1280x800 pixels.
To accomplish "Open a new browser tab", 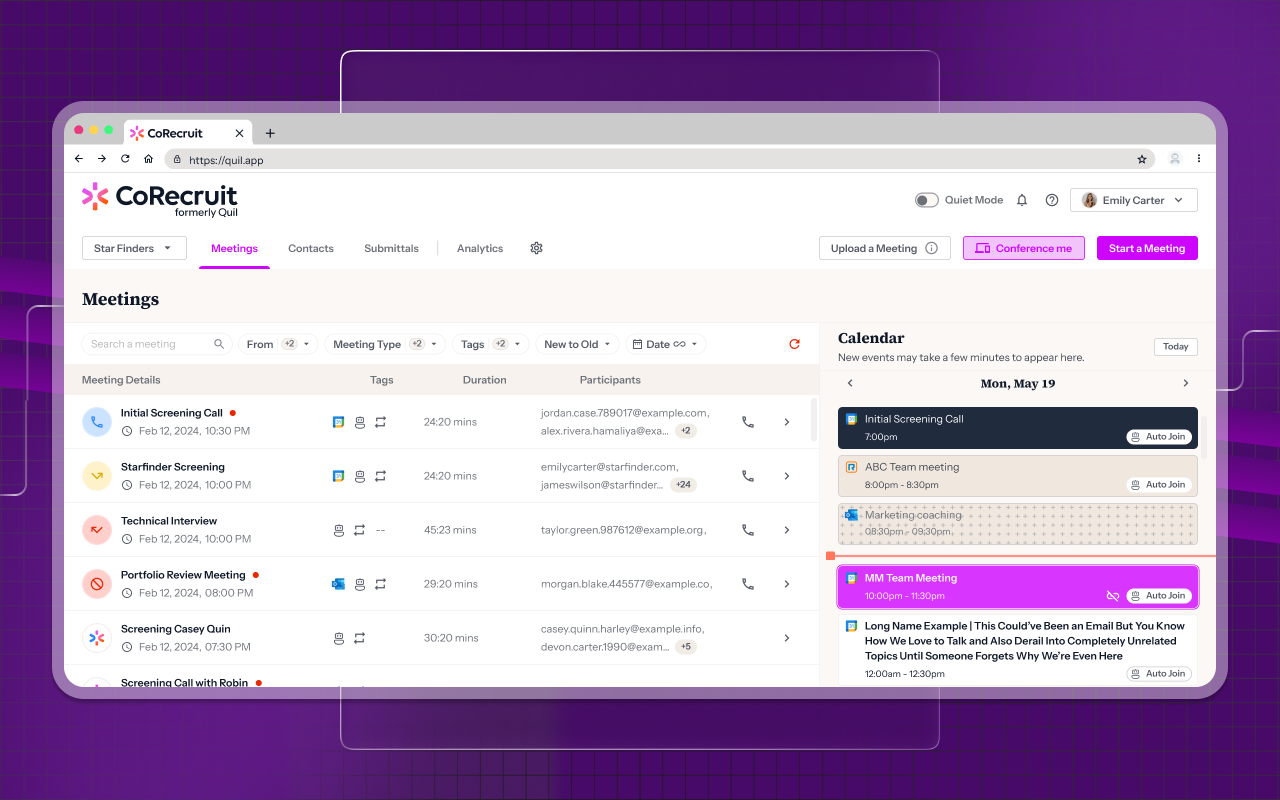I will [x=270, y=133].
